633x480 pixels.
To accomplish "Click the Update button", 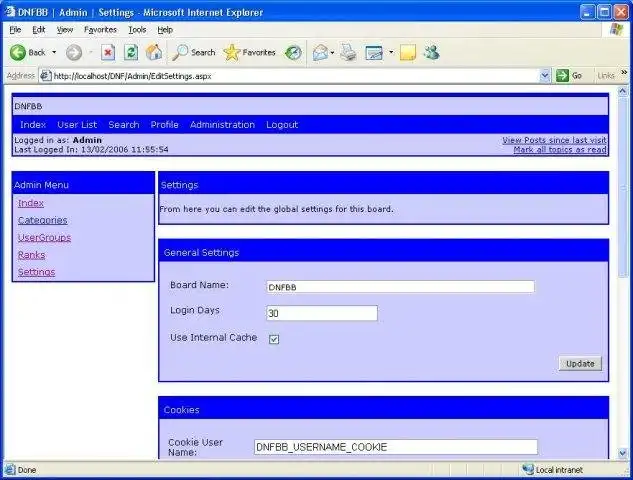I will [580, 364].
